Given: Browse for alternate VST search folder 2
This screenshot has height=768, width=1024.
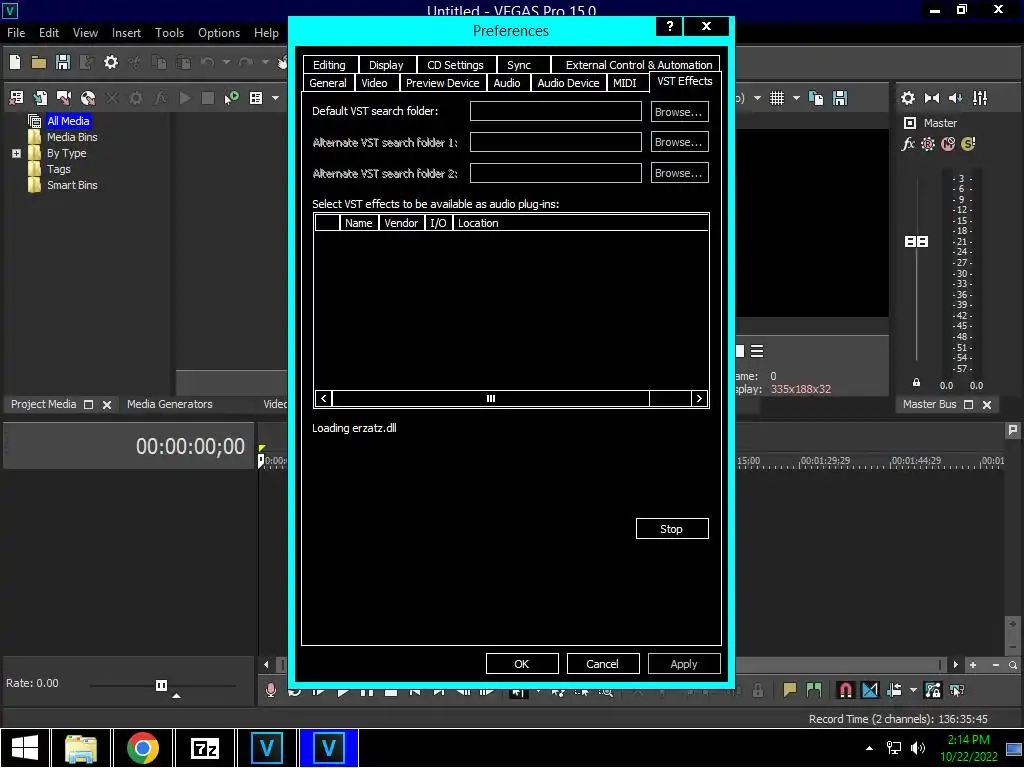Looking at the screenshot, I should (x=679, y=173).
